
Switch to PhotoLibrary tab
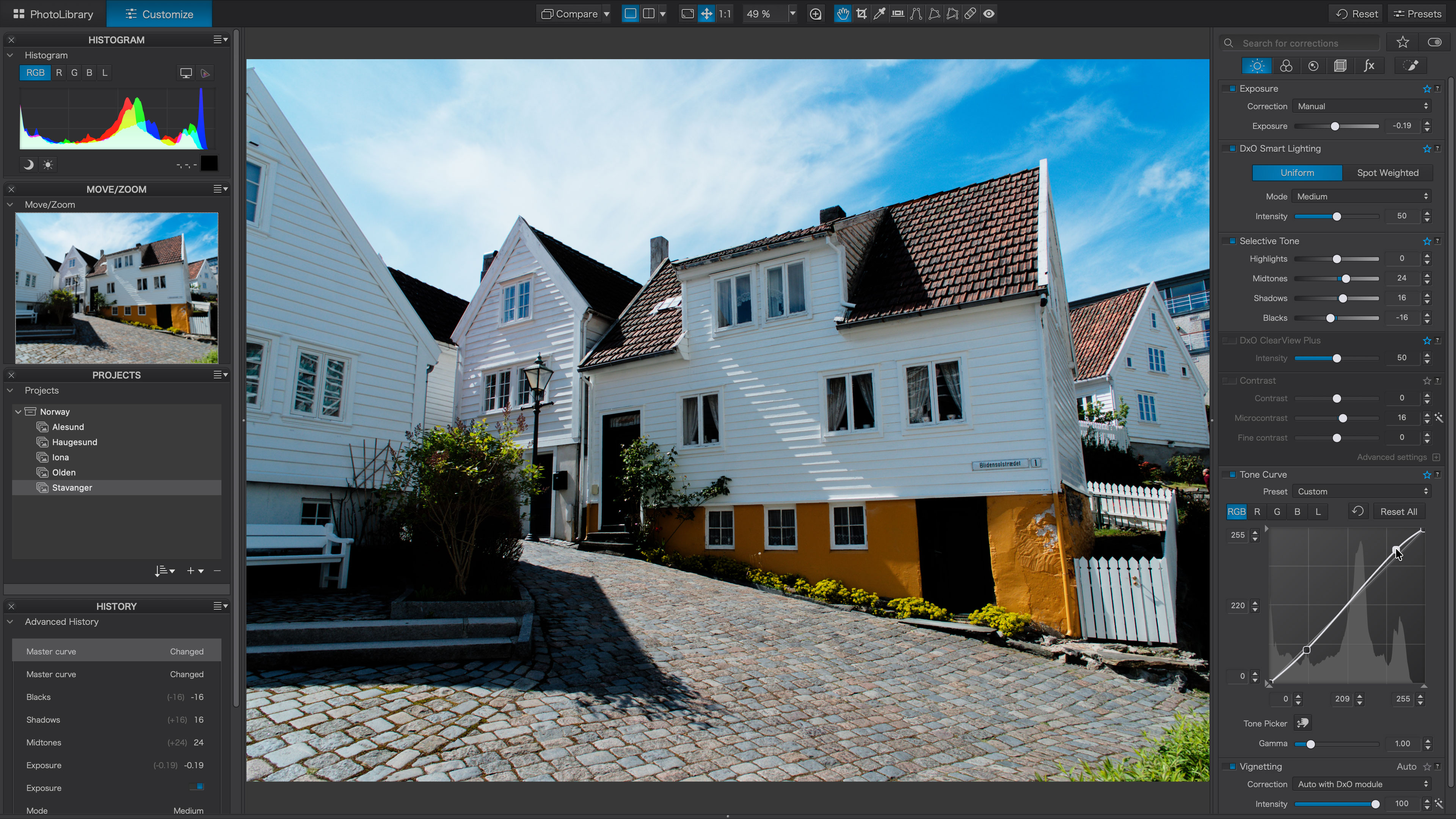[x=53, y=14]
